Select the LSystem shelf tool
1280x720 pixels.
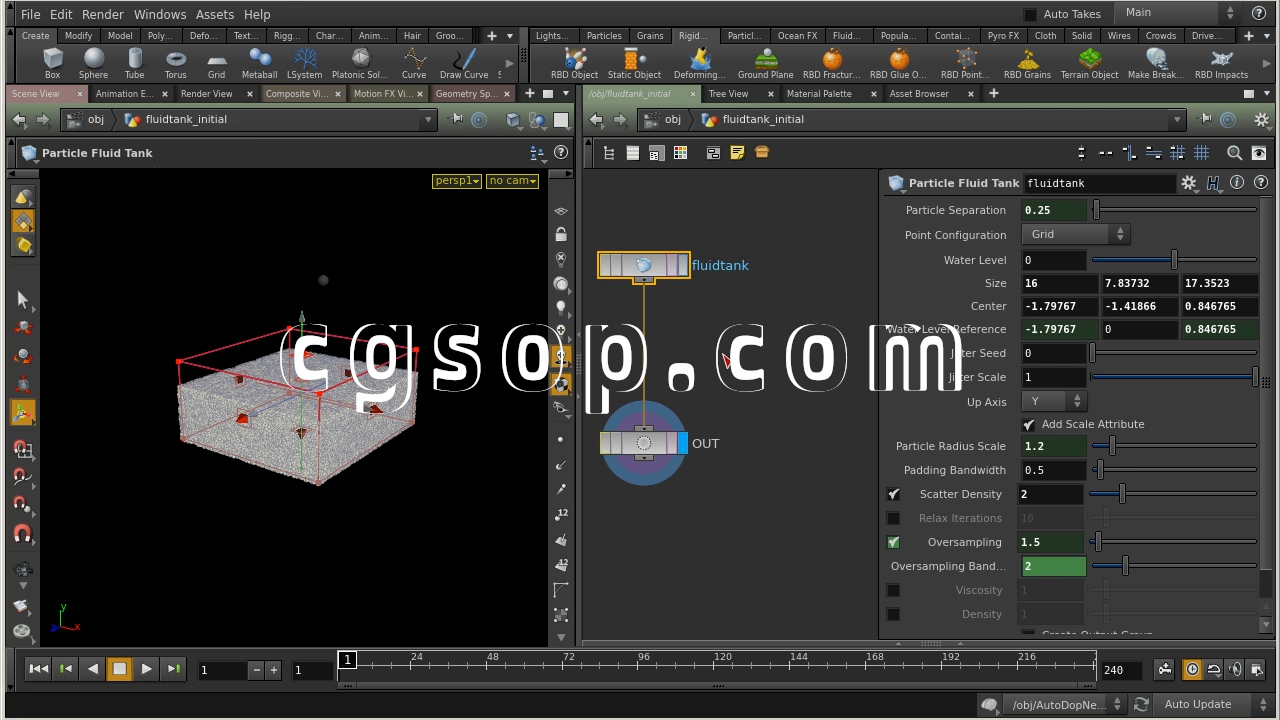point(304,63)
